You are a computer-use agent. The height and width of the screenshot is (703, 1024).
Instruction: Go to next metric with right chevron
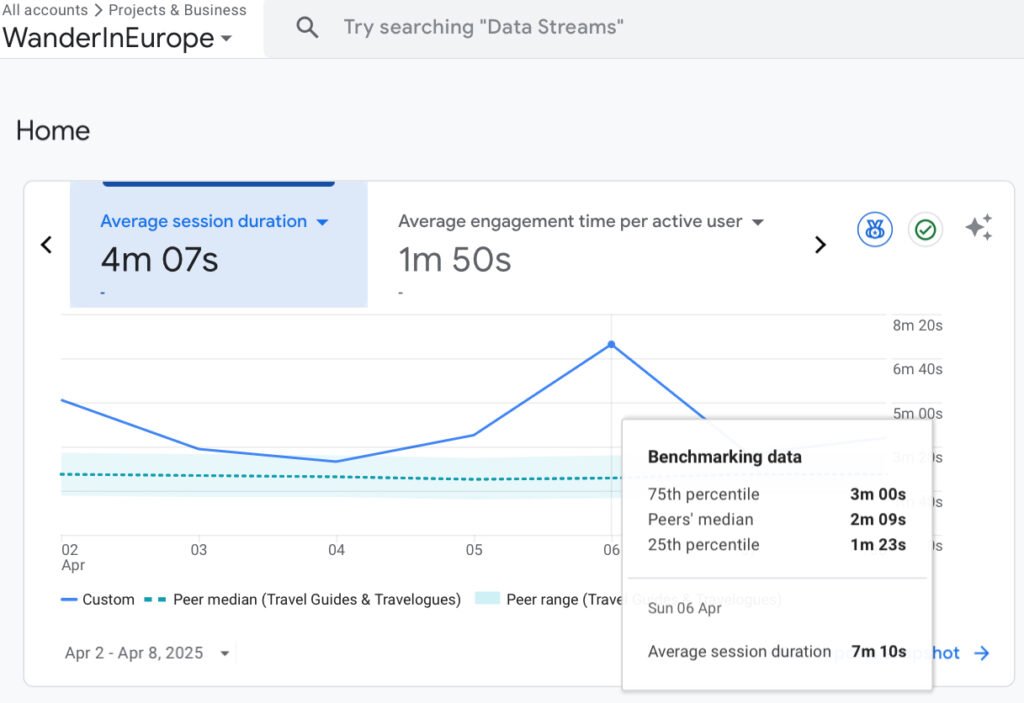click(820, 245)
